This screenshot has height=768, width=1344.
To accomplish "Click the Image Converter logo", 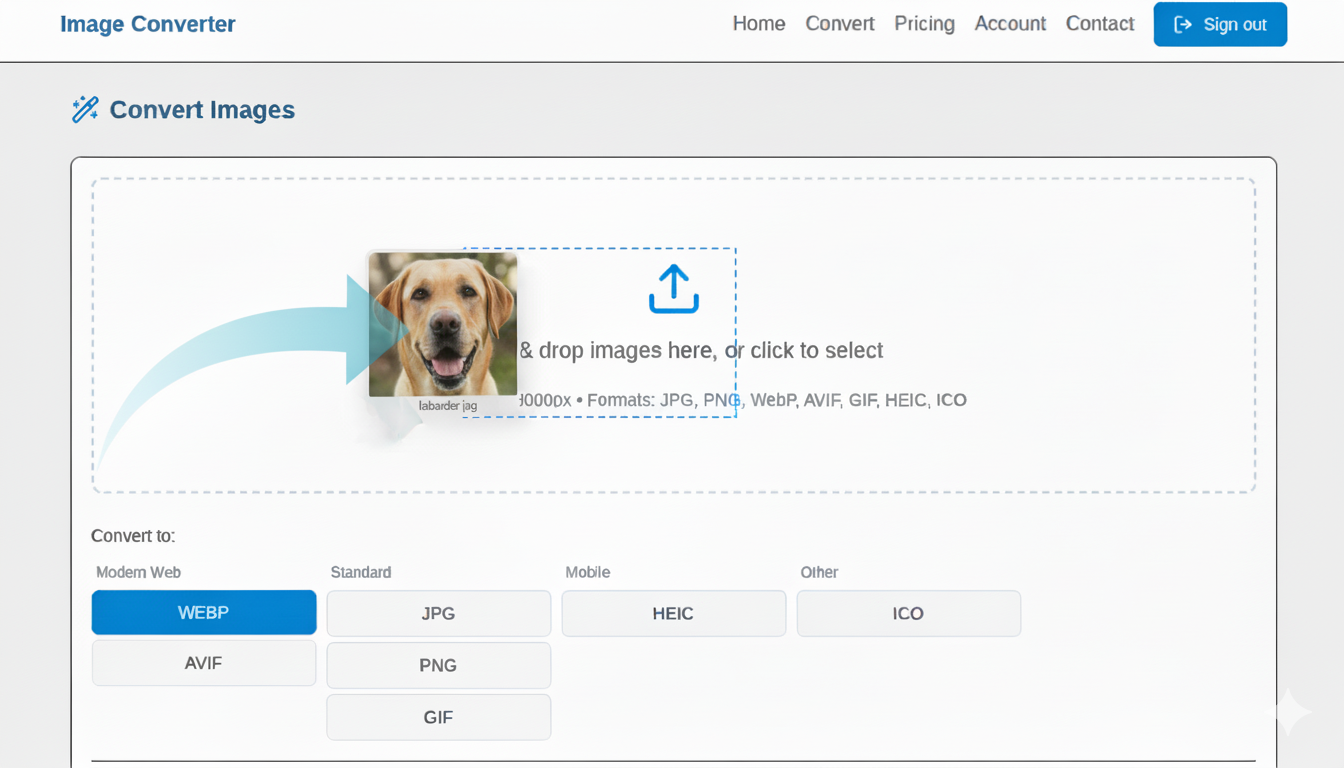I will pos(147,23).
